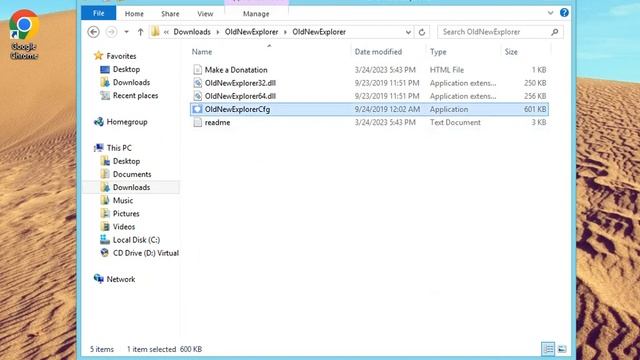Sort by Size column header
The height and width of the screenshot is (360, 640).
511,52
